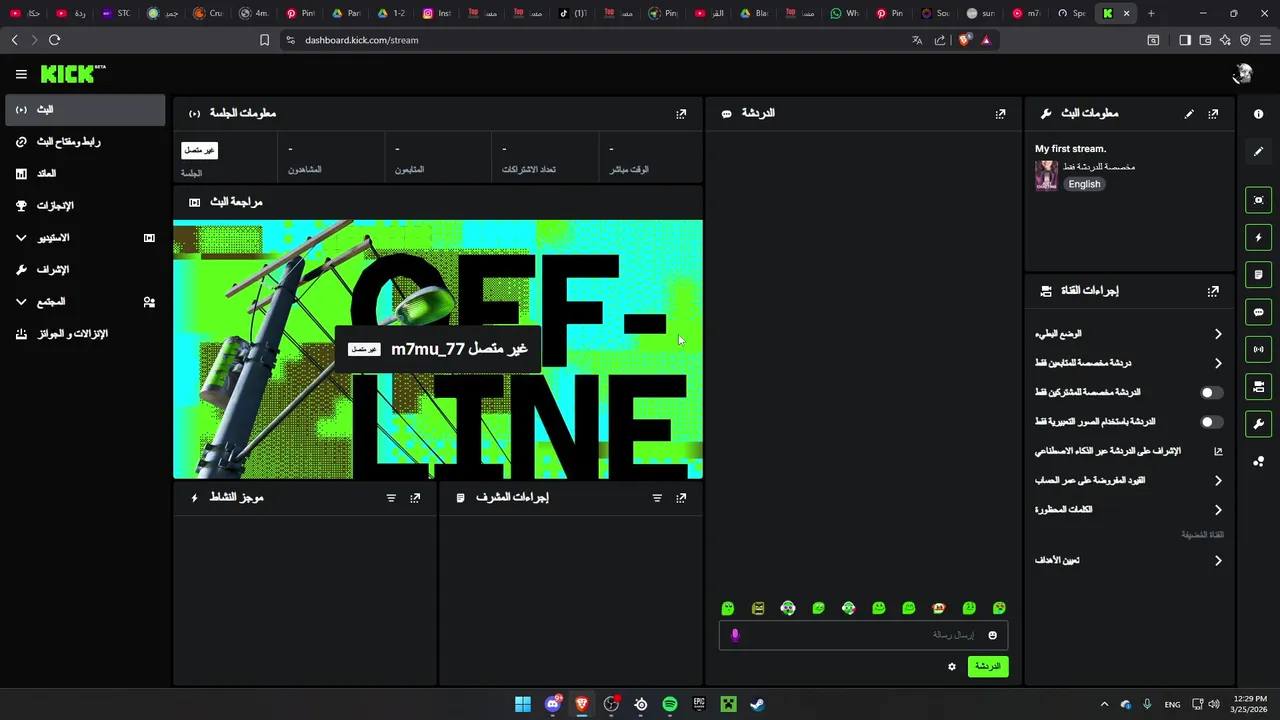Viewport: 1280px width, 720px height.
Task: Expand the set goals (تعيين الأهداف) row
Action: point(1129,561)
